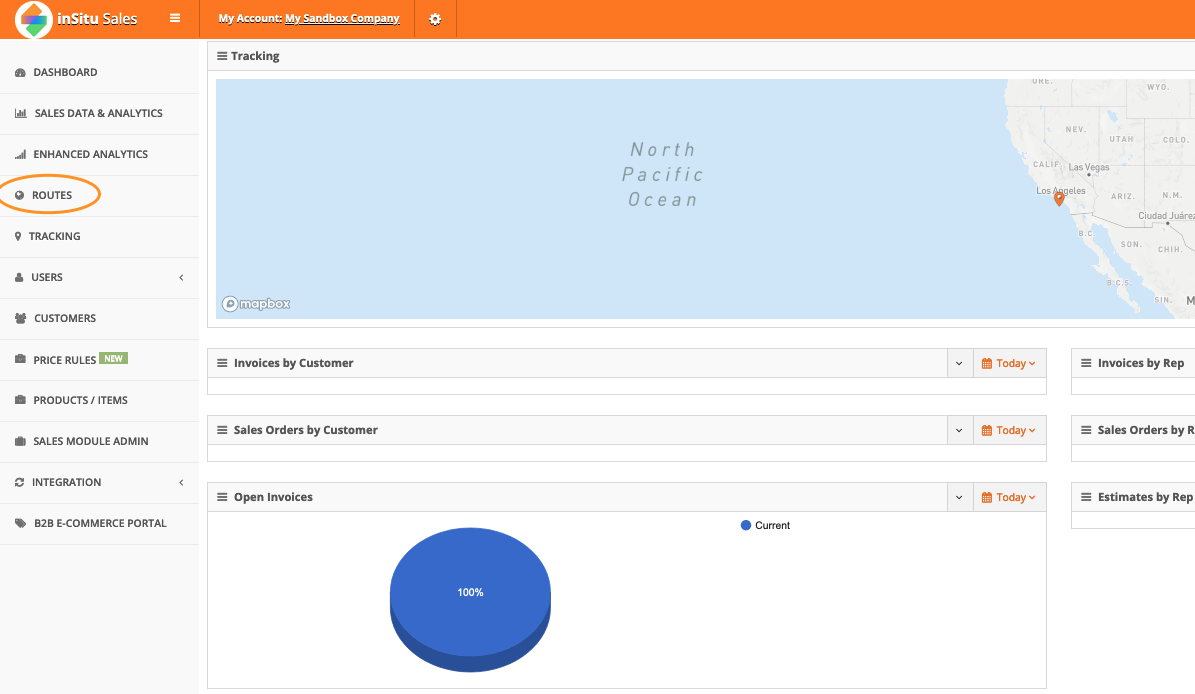Screen dimensions: 1195x694
Task: Click the blue 100% pie chart slice
Action: coord(470,592)
